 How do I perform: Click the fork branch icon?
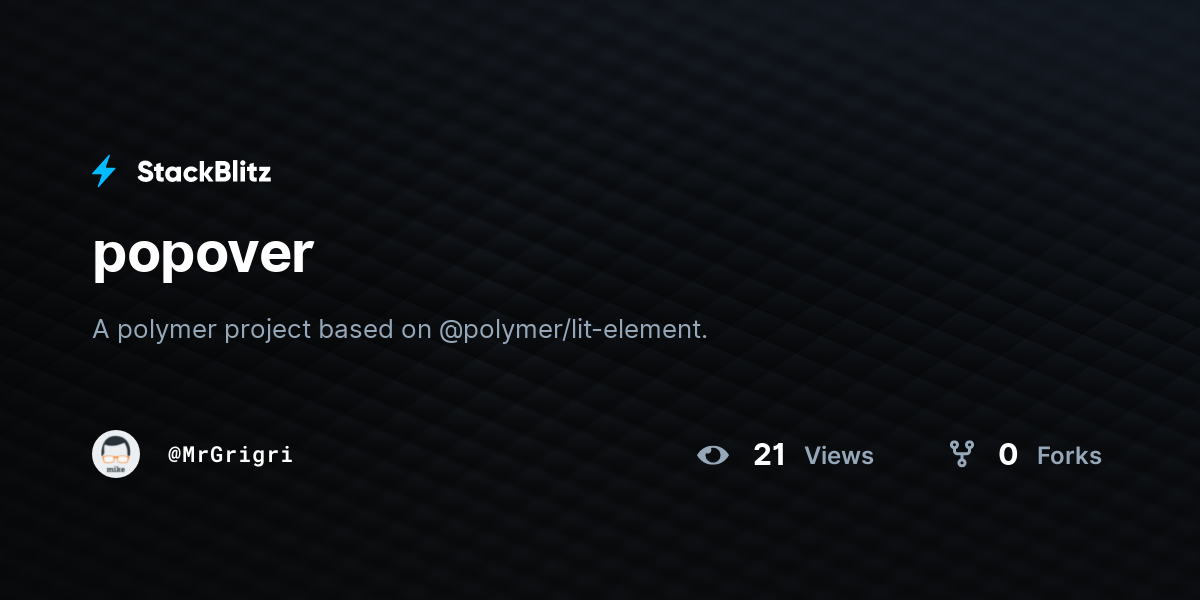point(962,455)
